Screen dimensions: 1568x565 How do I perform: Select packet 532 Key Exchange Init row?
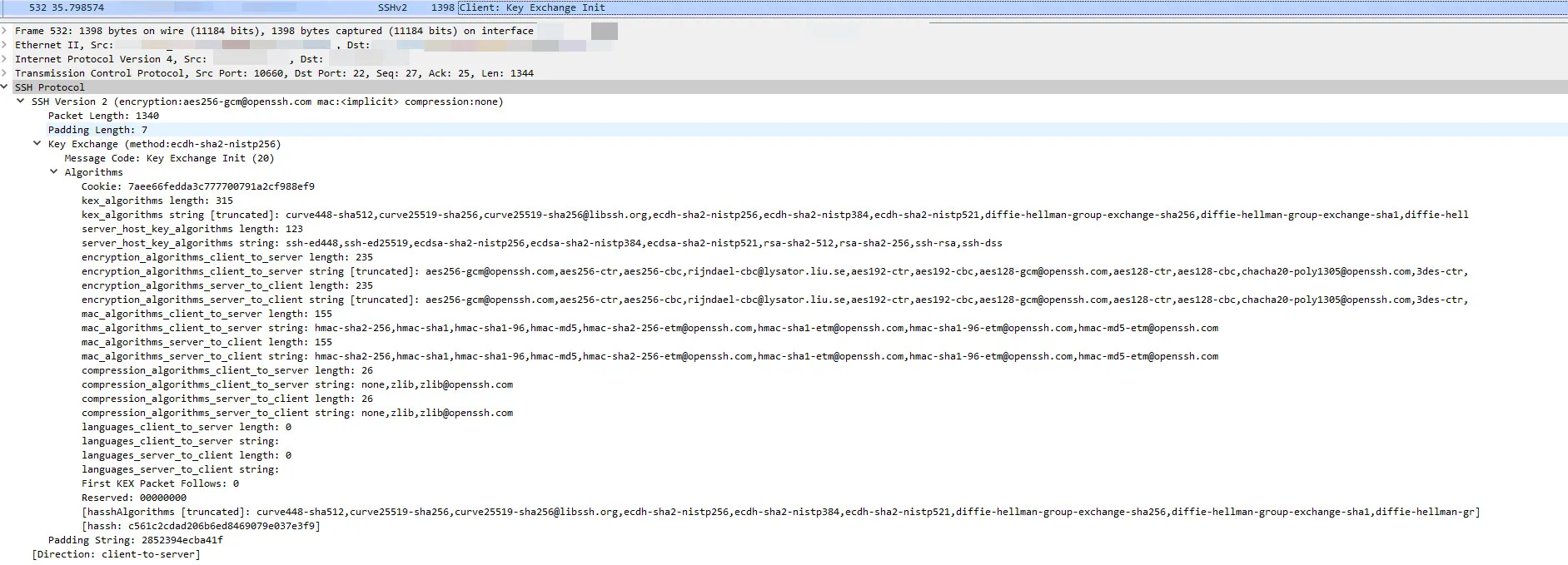(784, 7)
